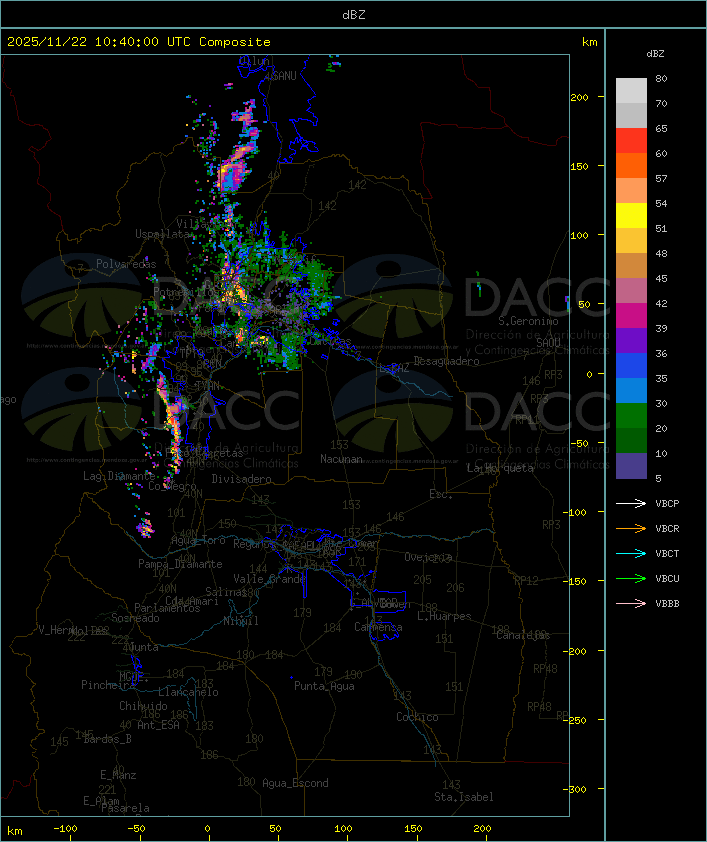This screenshot has height=842, width=707.
Task: Click the Uspallata map label
Action: click(163, 234)
